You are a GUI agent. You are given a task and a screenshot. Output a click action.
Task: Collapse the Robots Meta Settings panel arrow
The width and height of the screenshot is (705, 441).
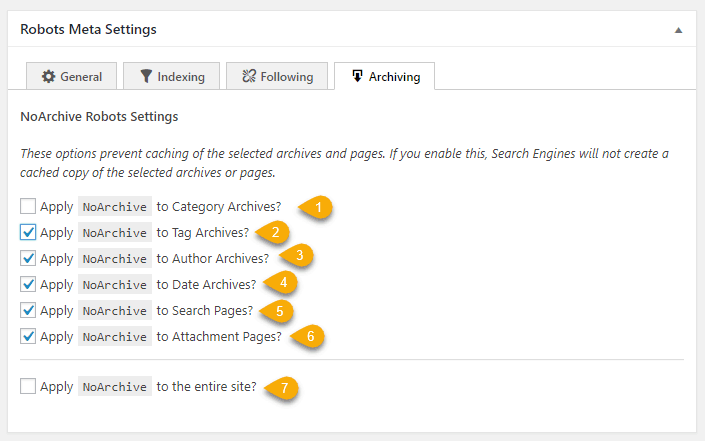coord(678,30)
